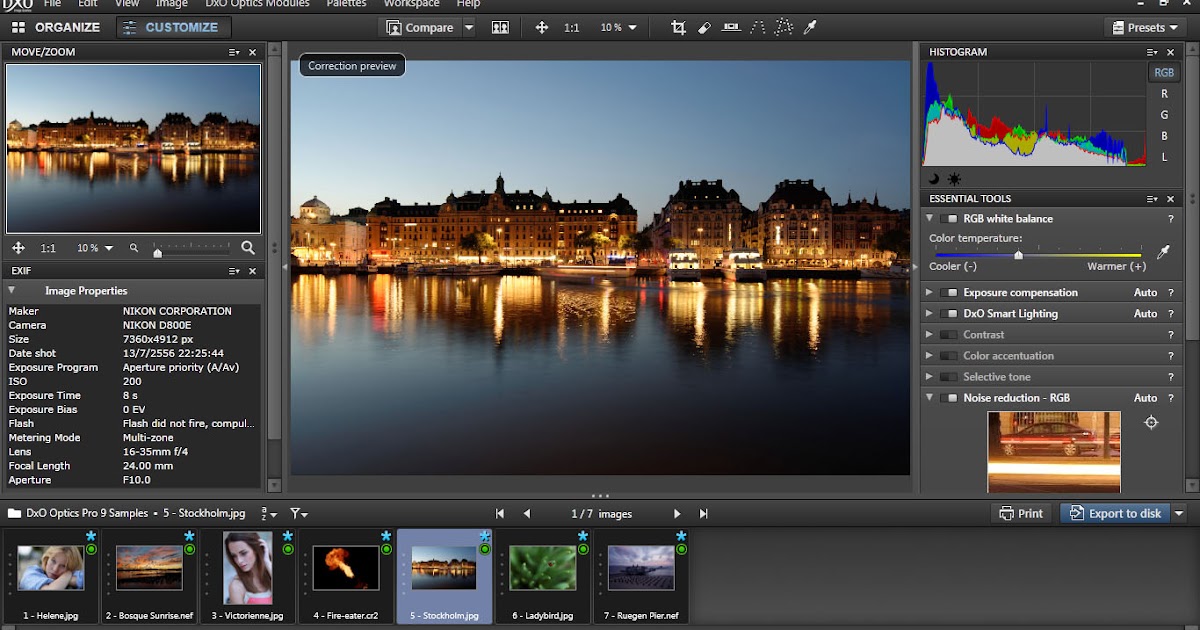Open the Palettes menu
The height and width of the screenshot is (630, 1200).
tap(346, 4)
